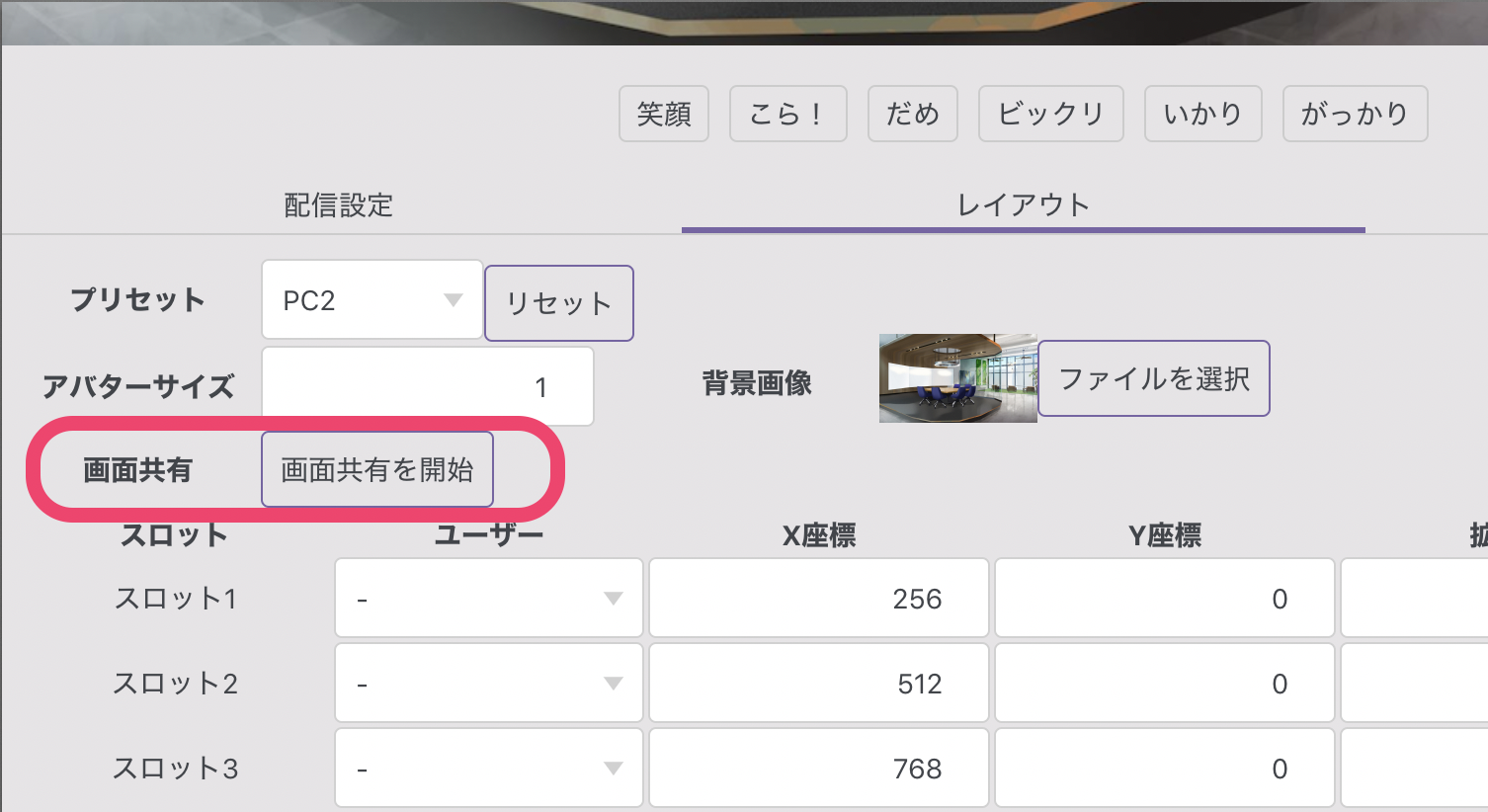The width and height of the screenshot is (1488, 812).
Task: Switch to the 配信設定 tab
Action: pos(339,204)
